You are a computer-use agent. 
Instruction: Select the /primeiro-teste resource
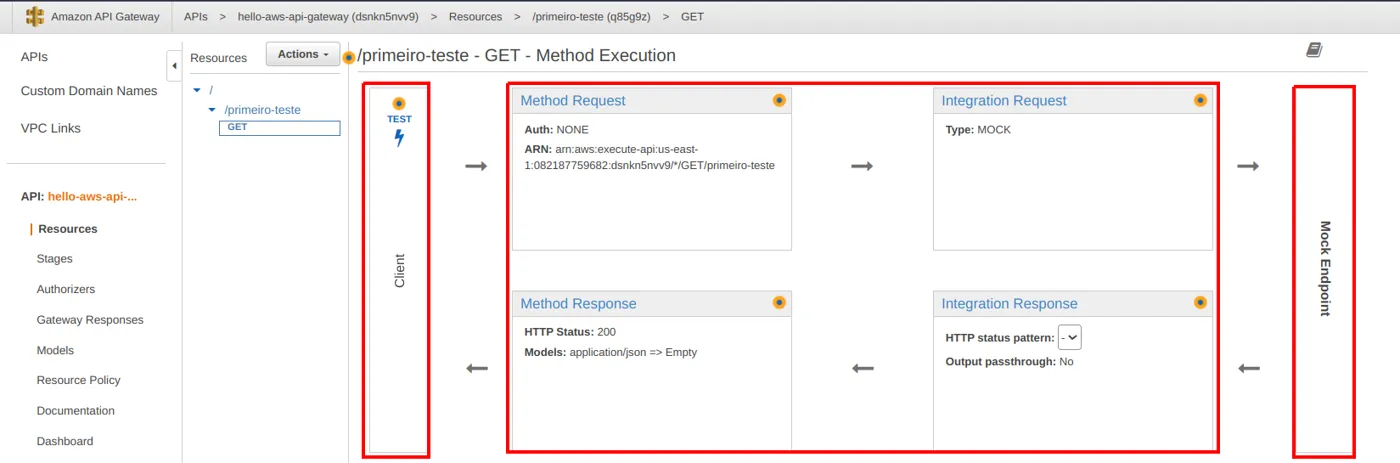262,110
